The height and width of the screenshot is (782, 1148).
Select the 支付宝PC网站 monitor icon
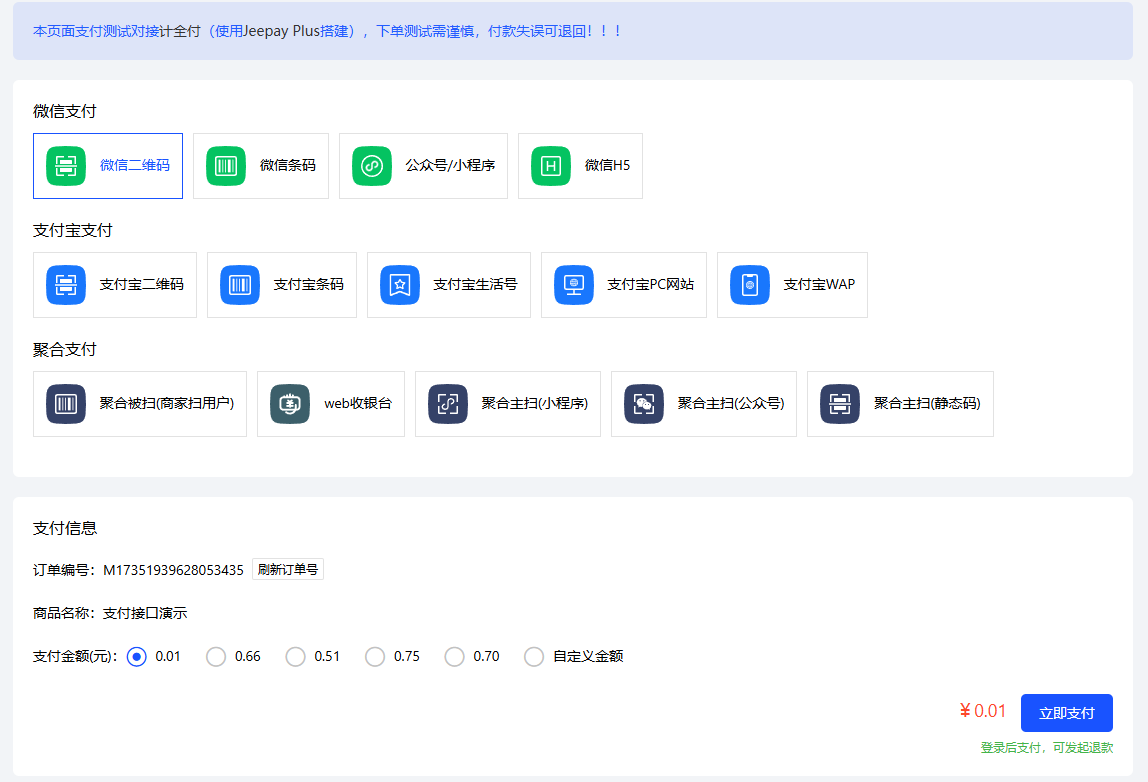click(x=574, y=285)
